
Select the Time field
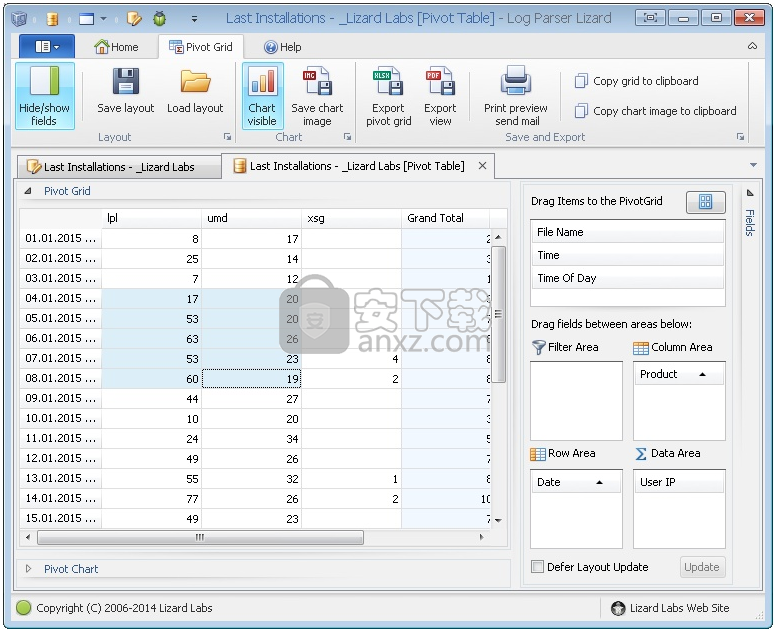coord(628,255)
